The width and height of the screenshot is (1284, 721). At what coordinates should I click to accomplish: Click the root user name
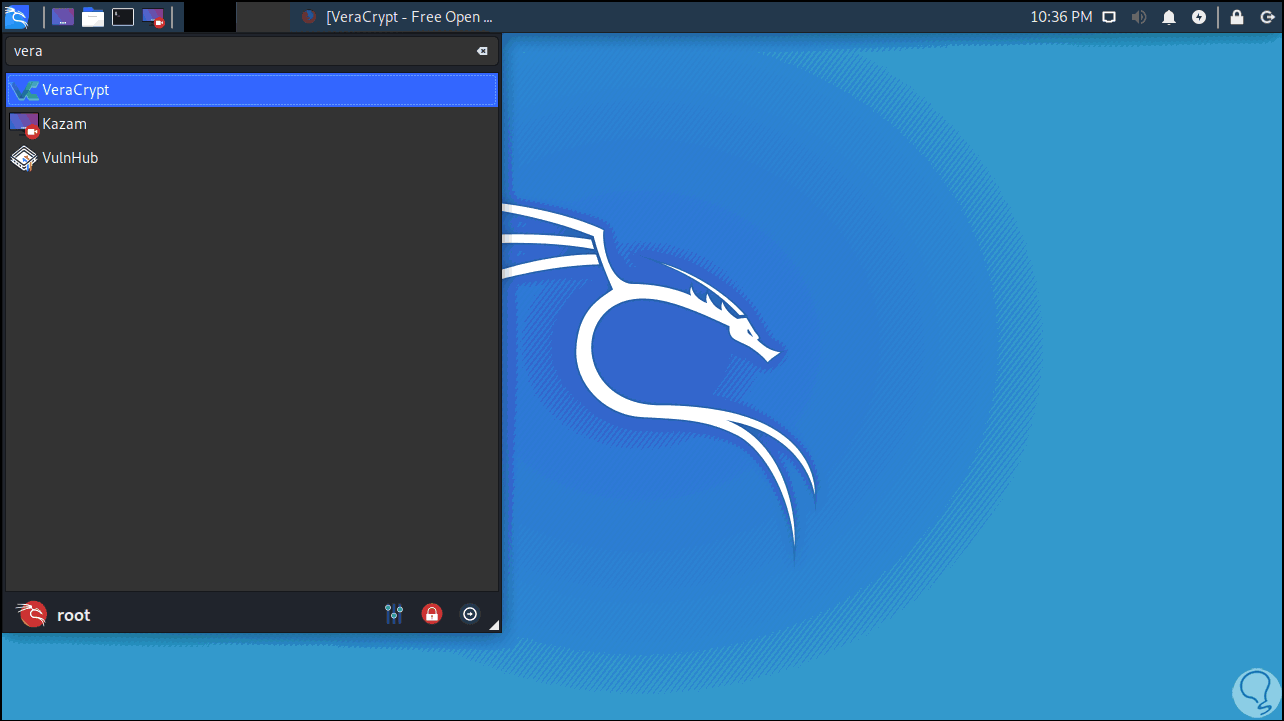[74, 615]
